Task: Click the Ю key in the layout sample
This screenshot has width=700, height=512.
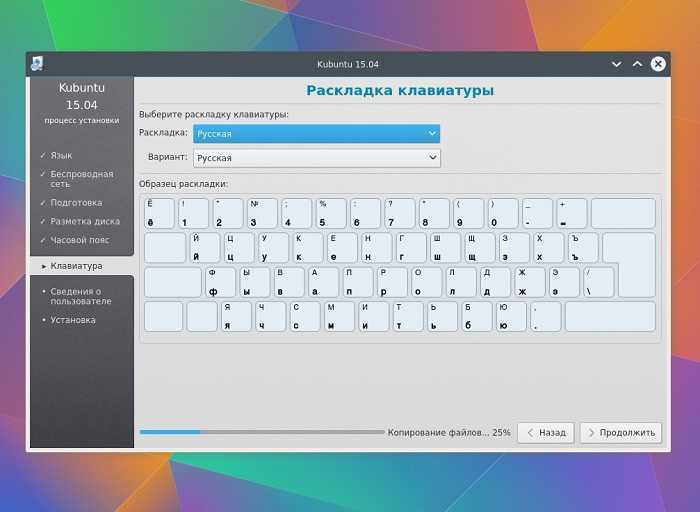Action: pyautogui.click(x=512, y=316)
